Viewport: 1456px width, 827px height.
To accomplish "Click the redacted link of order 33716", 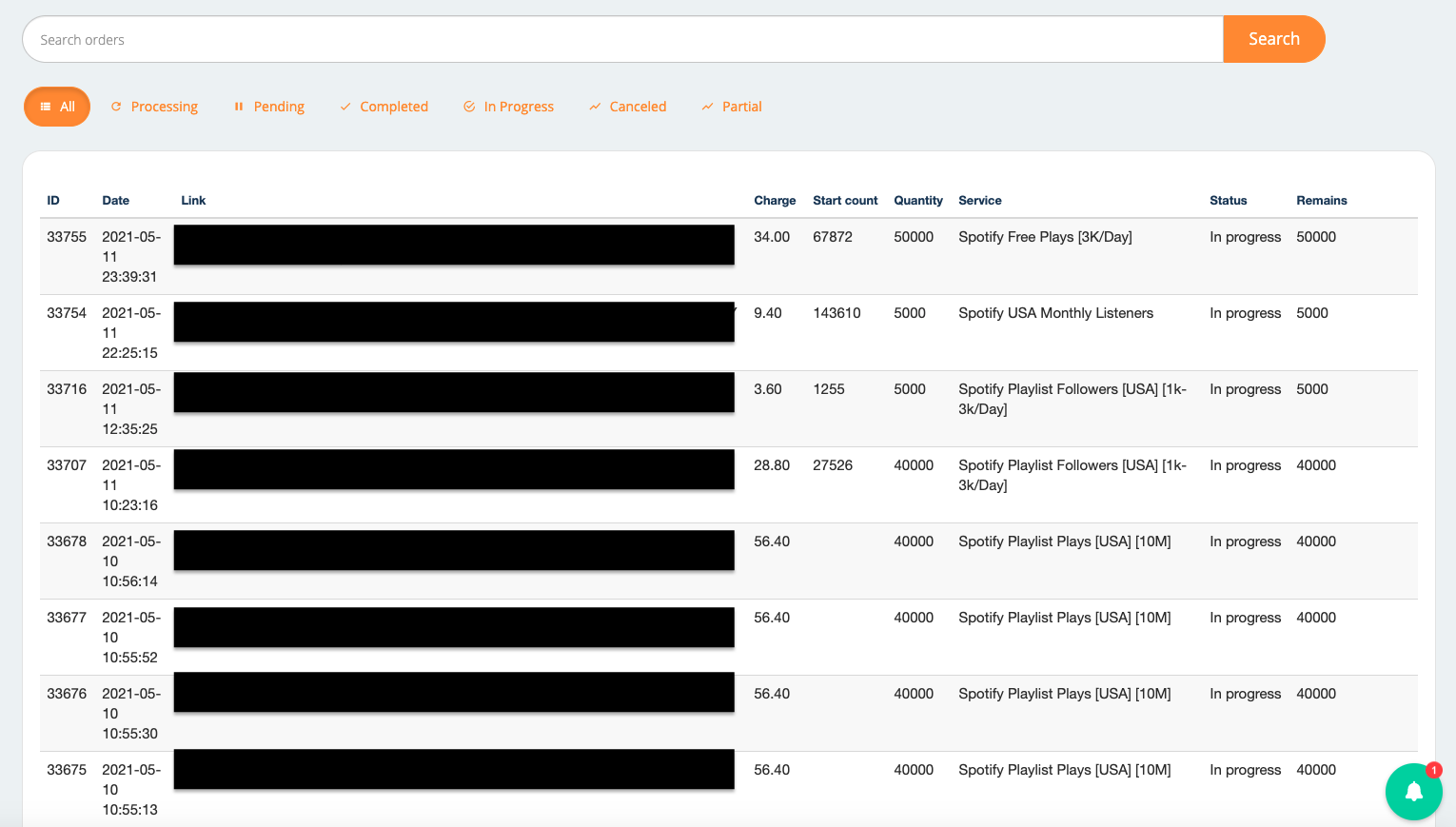I will tap(454, 392).
